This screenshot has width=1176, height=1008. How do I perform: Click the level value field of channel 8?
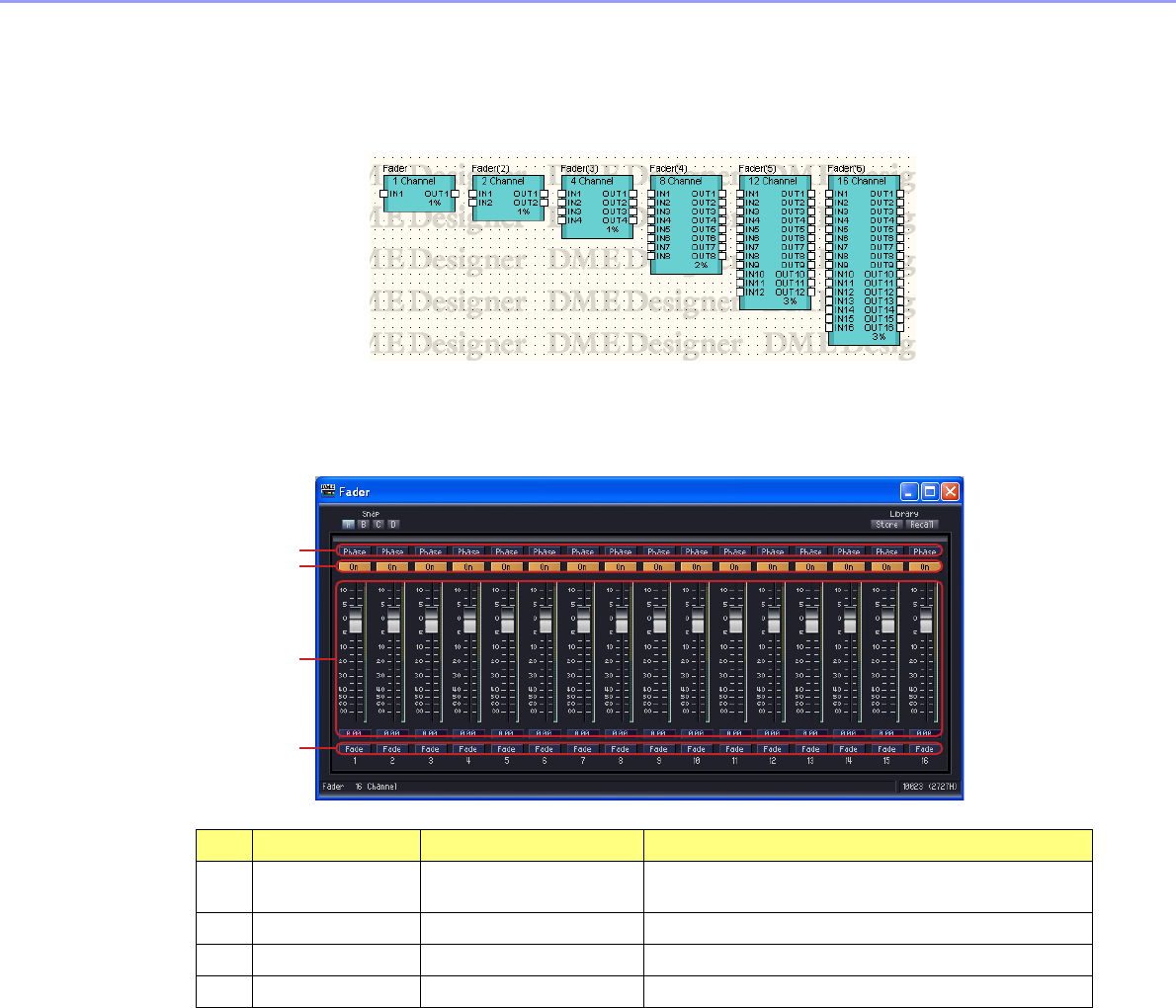(x=621, y=732)
